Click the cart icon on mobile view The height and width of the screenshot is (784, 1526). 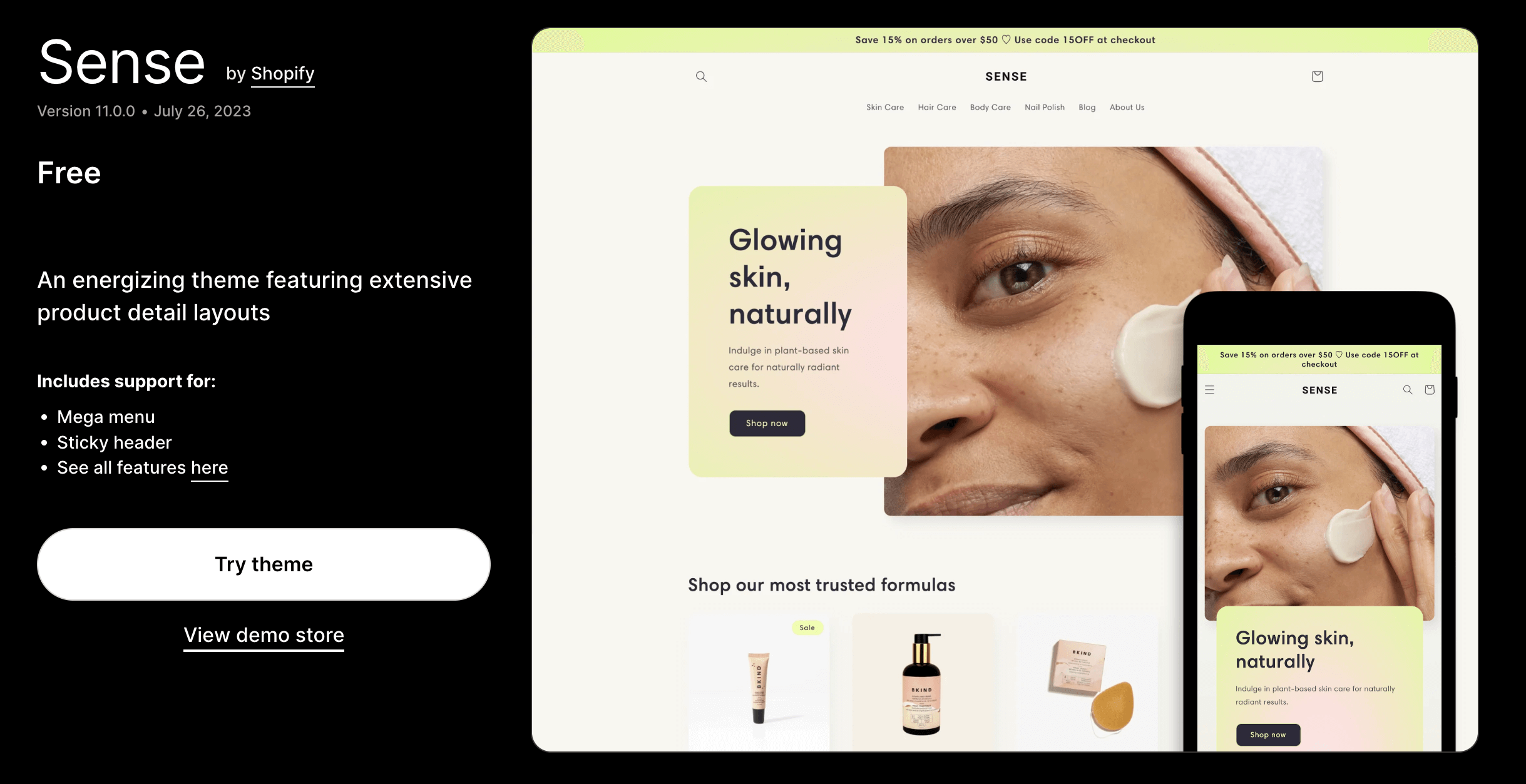click(x=1430, y=390)
